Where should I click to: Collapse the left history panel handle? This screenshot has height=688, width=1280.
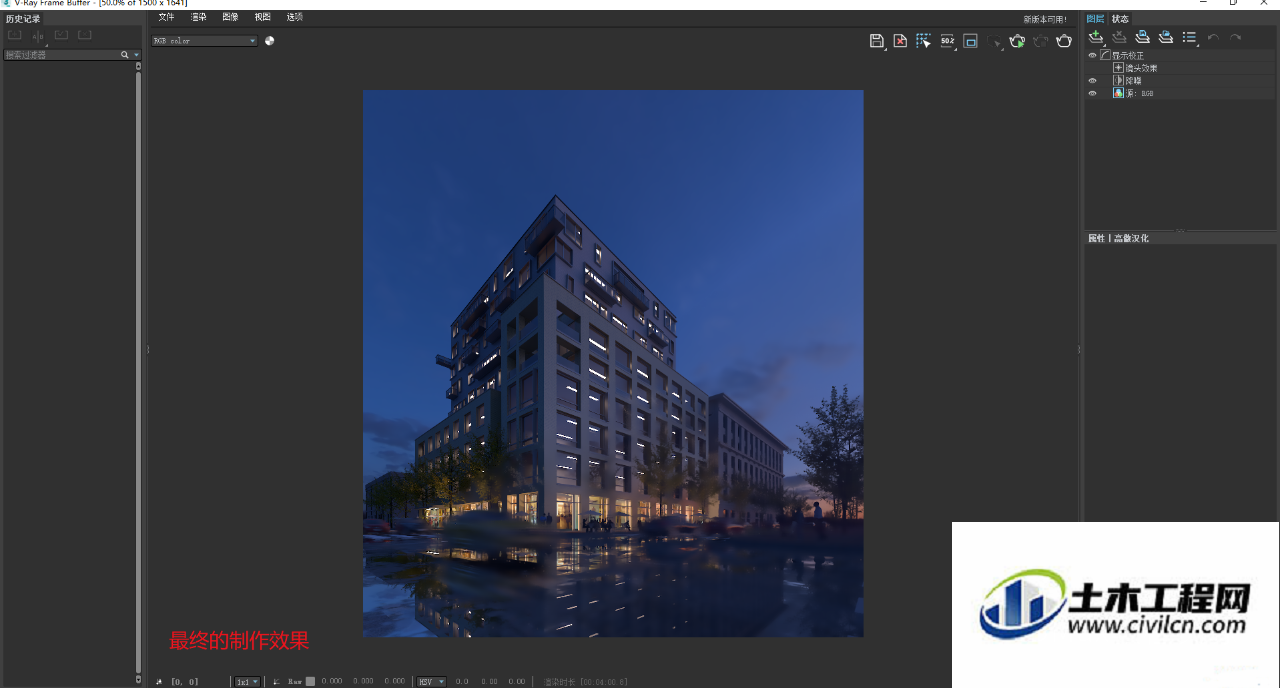[148, 349]
